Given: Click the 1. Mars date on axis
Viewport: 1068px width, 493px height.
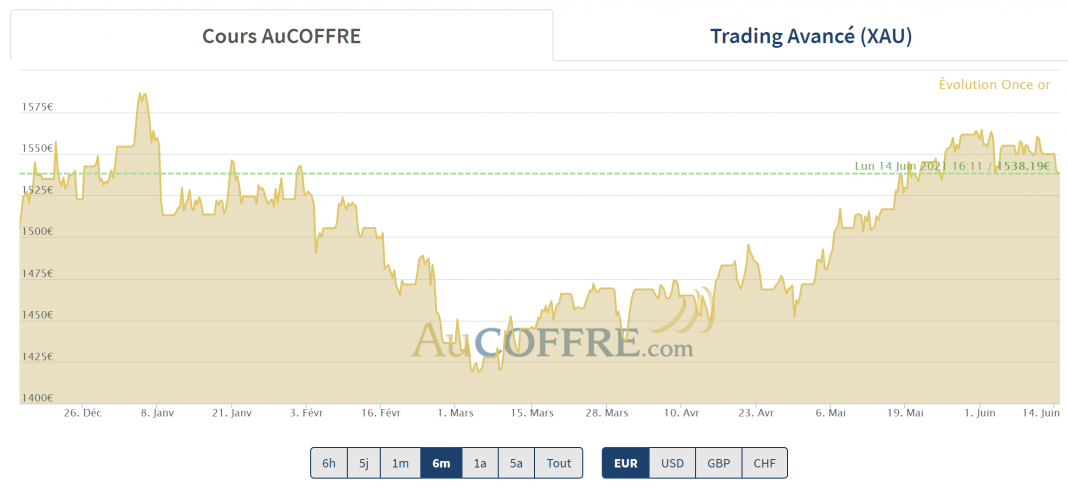Looking at the screenshot, I should click(x=455, y=412).
